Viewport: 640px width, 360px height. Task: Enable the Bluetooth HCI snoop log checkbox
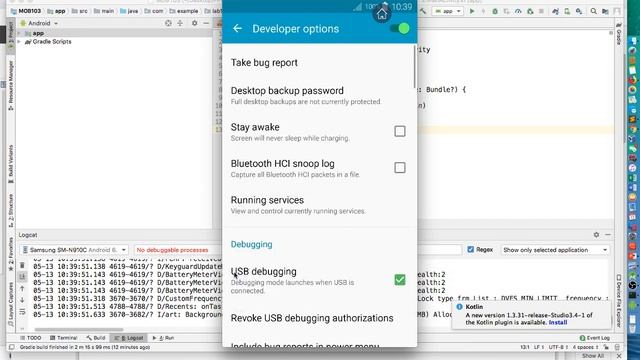[400, 167]
